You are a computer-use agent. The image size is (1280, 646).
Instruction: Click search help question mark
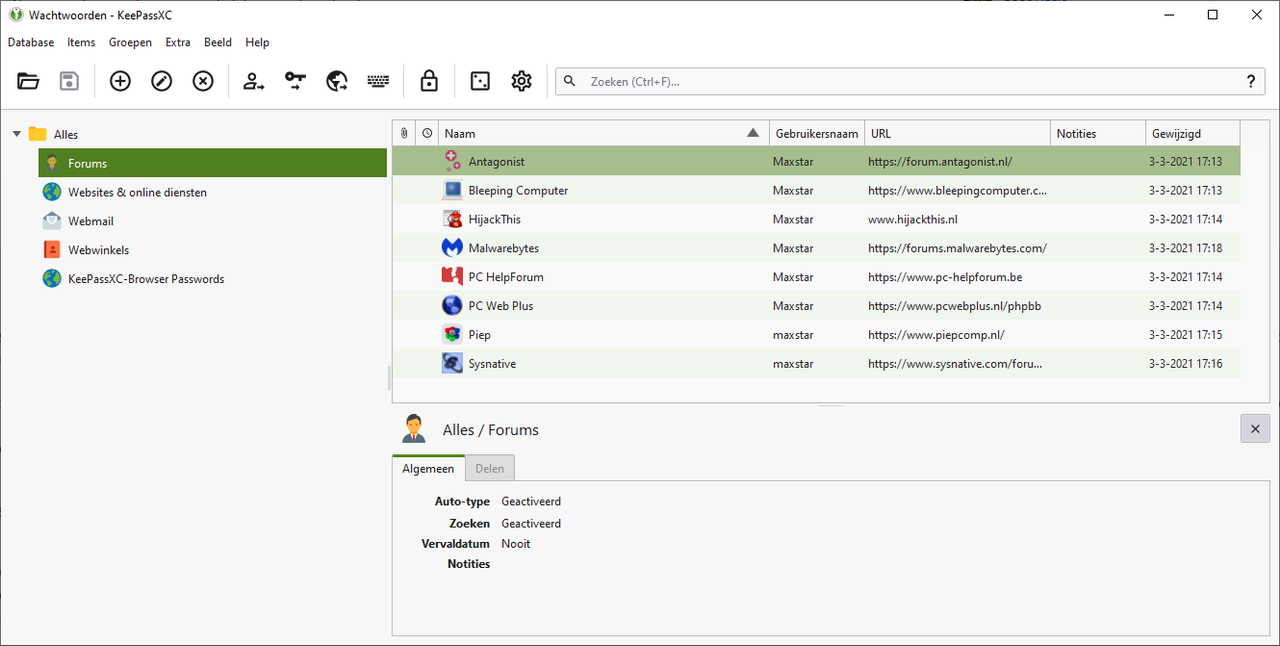[1251, 82]
